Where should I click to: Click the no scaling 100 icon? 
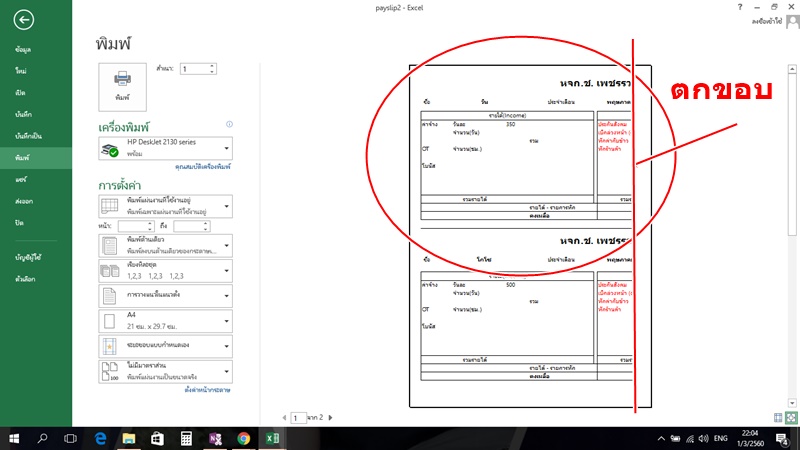110,371
